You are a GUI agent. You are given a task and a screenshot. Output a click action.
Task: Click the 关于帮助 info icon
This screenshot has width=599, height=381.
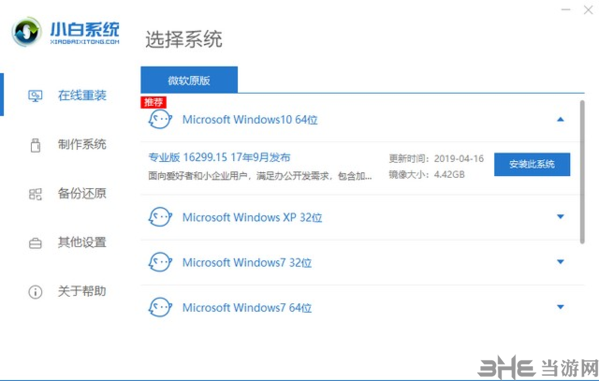point(35,292)
